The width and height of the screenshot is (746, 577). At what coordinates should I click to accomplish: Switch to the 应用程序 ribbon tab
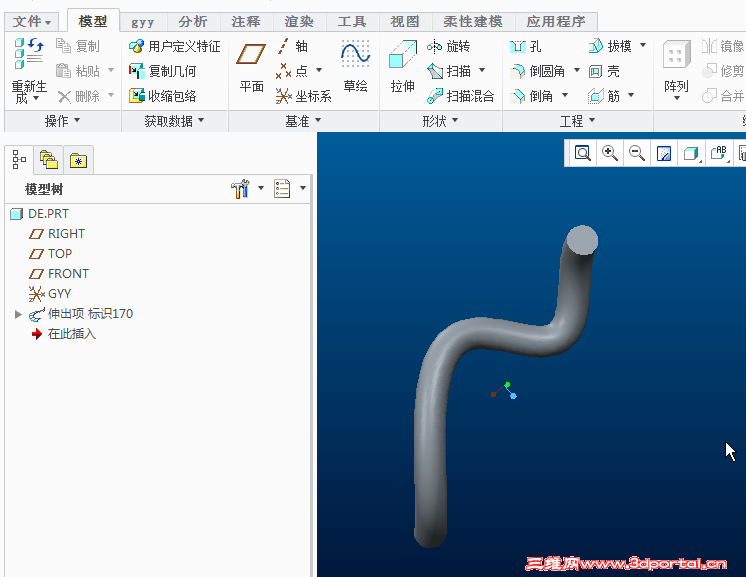pyautogui.click(x=556, y=21)
